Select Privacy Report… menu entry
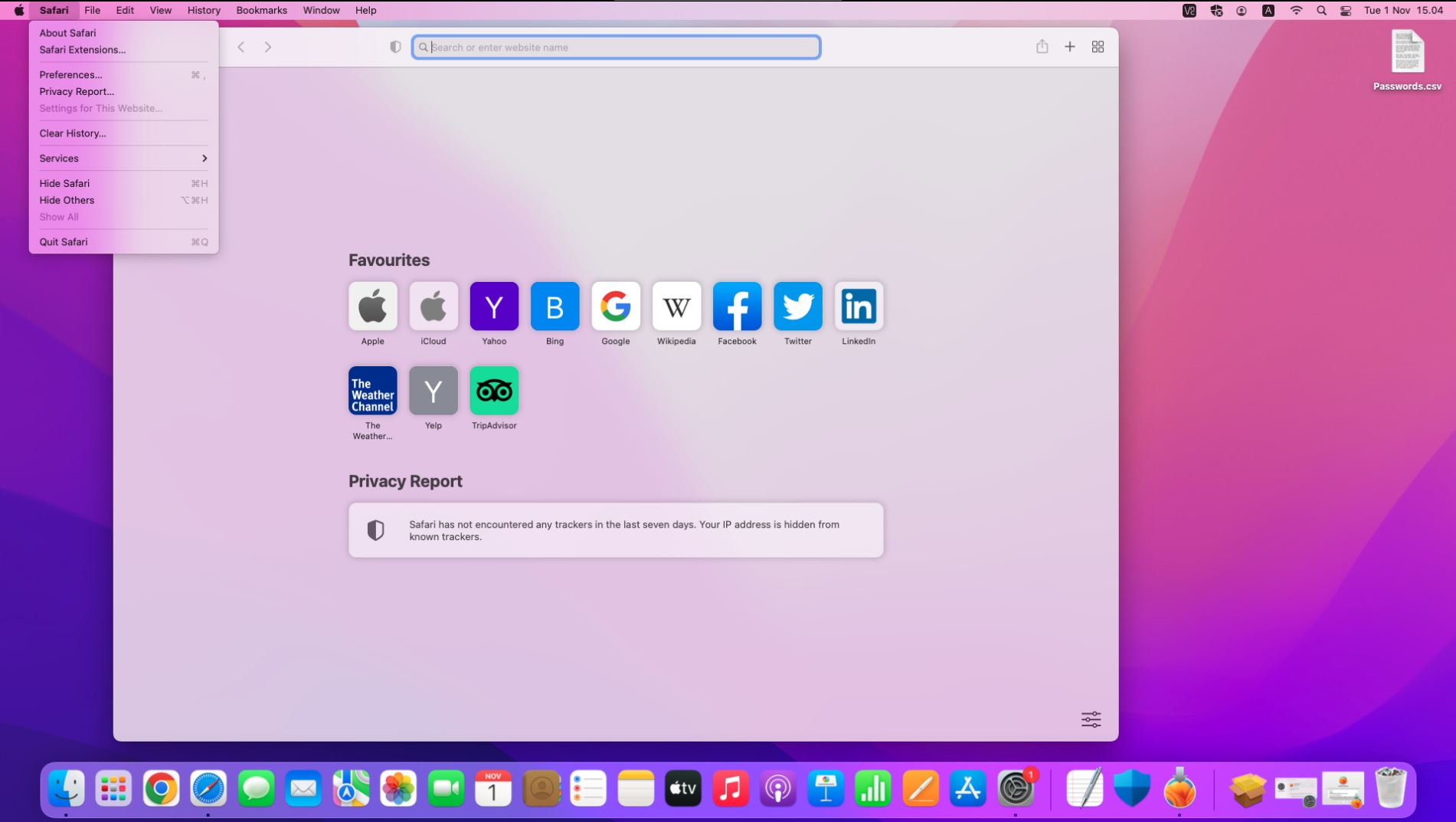The width and height of the screenshot is (1456, 822). click(123, 92)
